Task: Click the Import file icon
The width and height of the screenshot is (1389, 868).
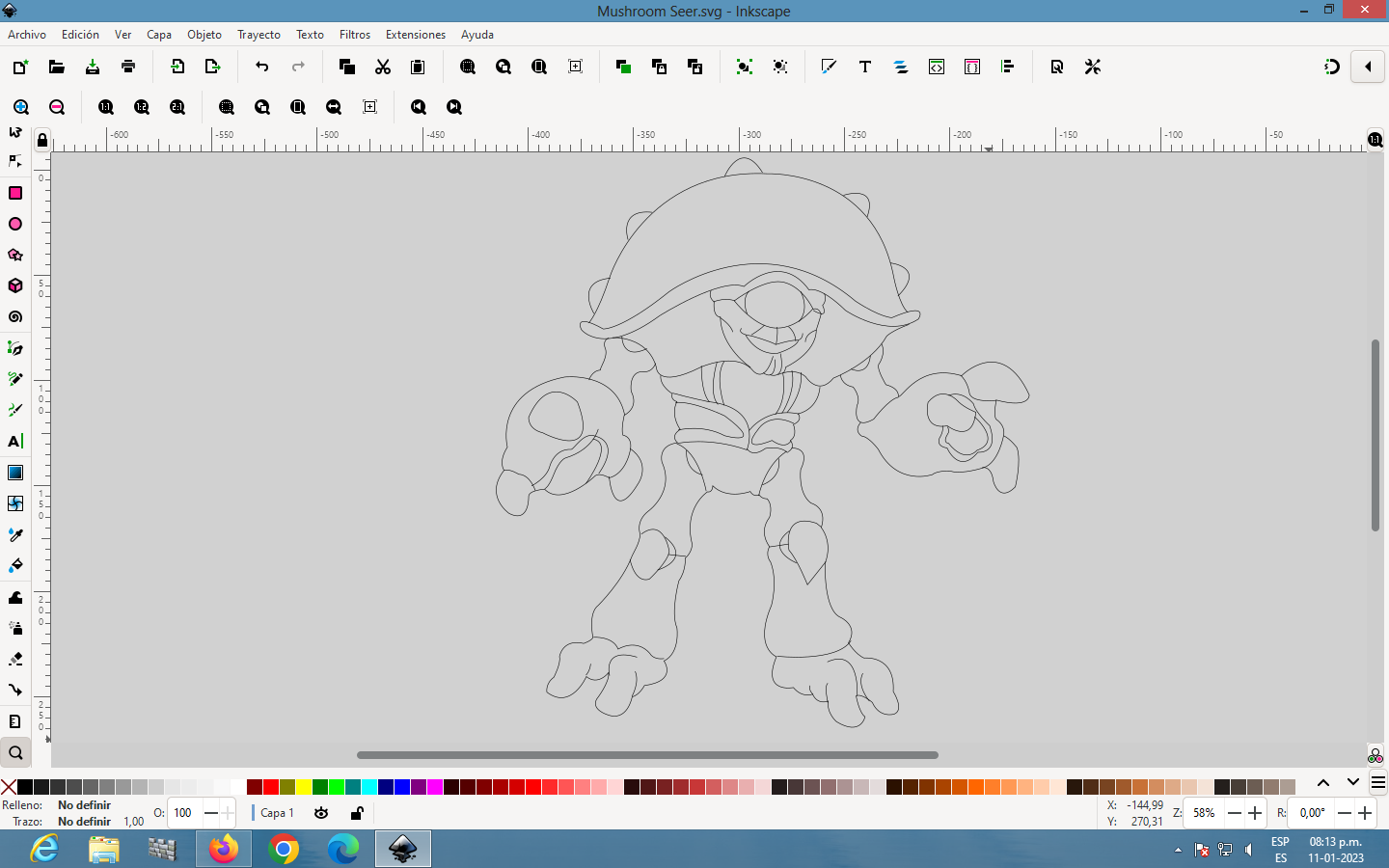Action: click(177, 67)
